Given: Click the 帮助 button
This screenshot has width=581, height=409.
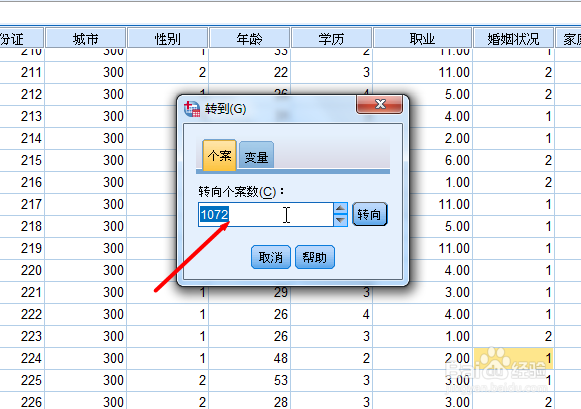Looking at the screenshot, I should pyautogui.click(x=315, y=257).
